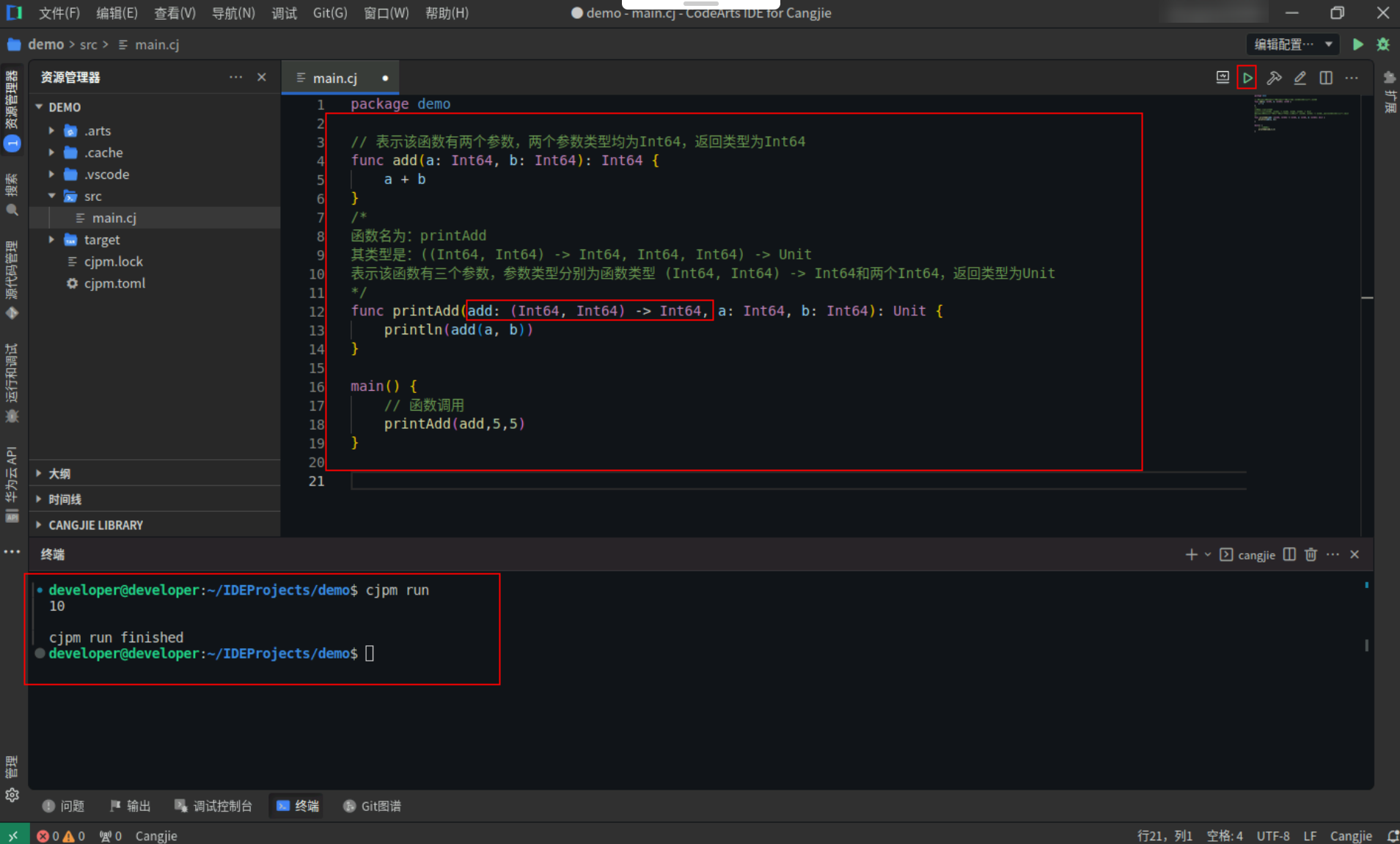This screenshot has height=844, width=1400.
Task: Open the settings gear in the activity bar
Action: click(12, 795)
